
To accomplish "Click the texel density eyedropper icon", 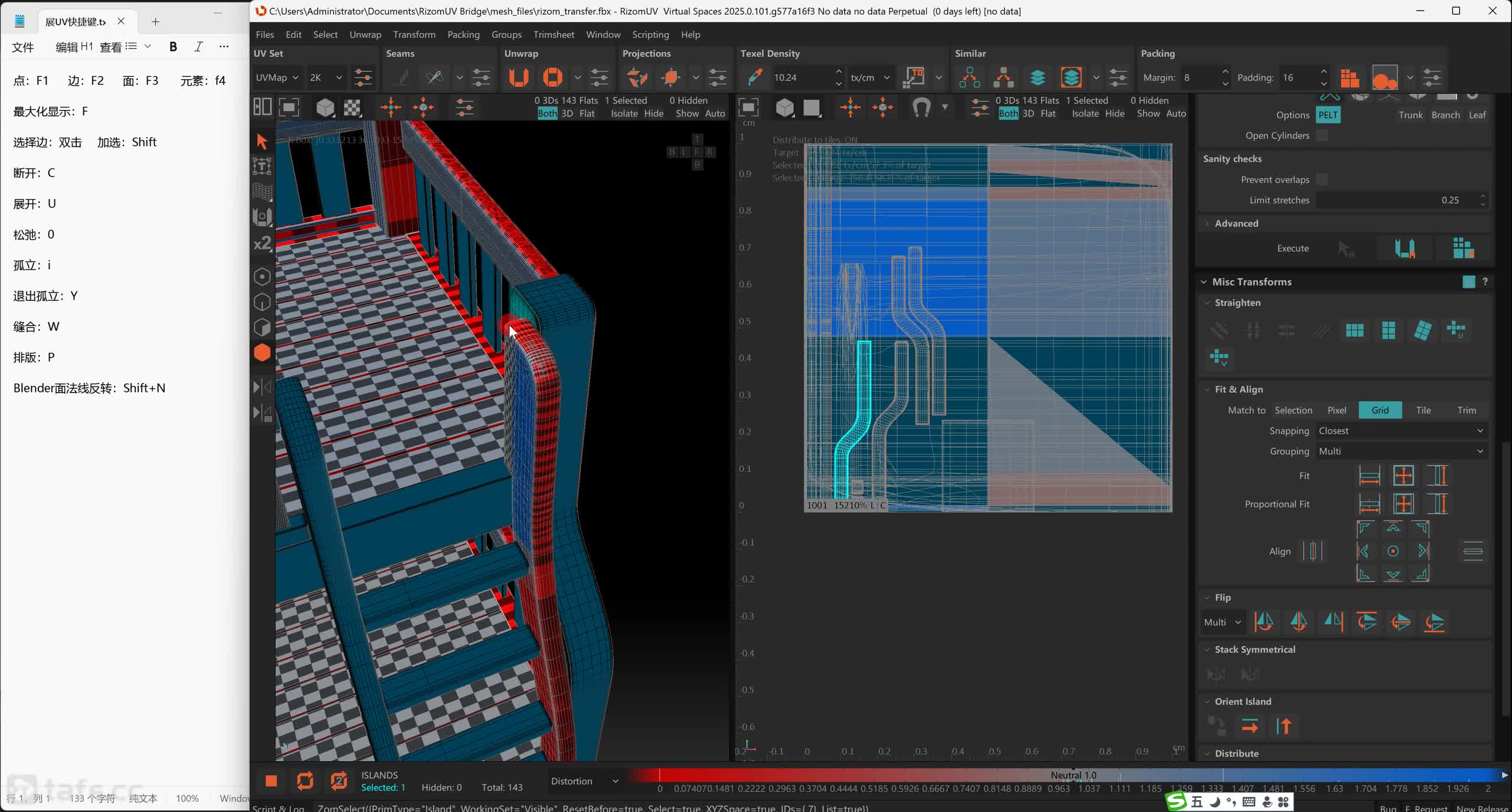I will click(754, 77).
